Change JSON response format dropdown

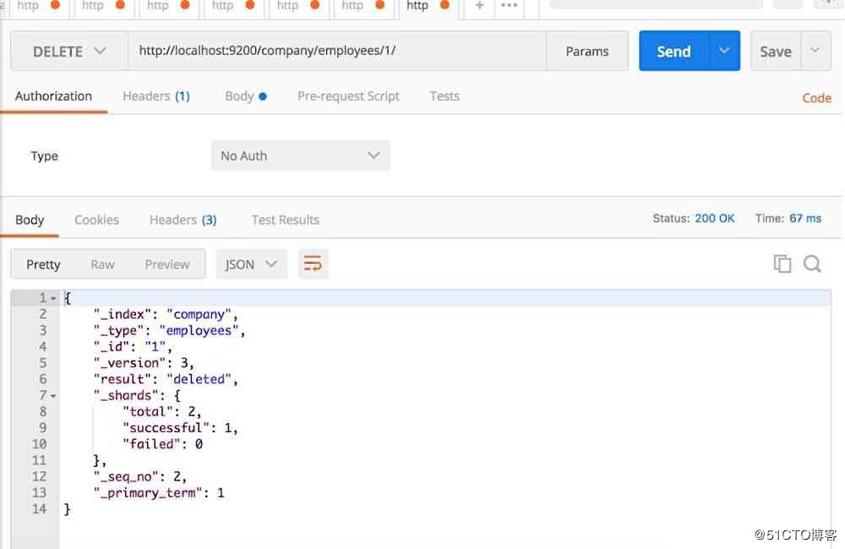tap(252, 264)
